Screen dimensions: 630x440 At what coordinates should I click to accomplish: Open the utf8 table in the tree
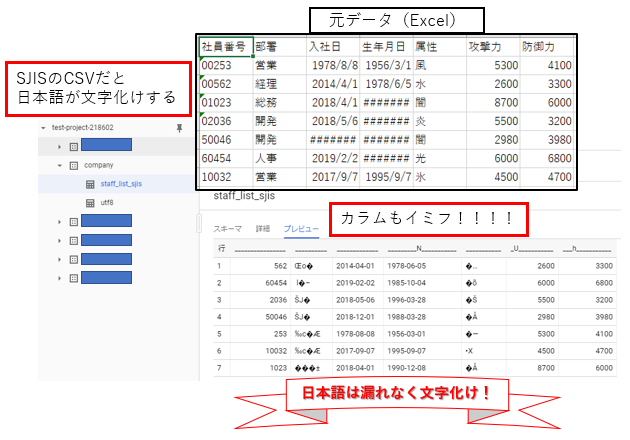point(107,203)
